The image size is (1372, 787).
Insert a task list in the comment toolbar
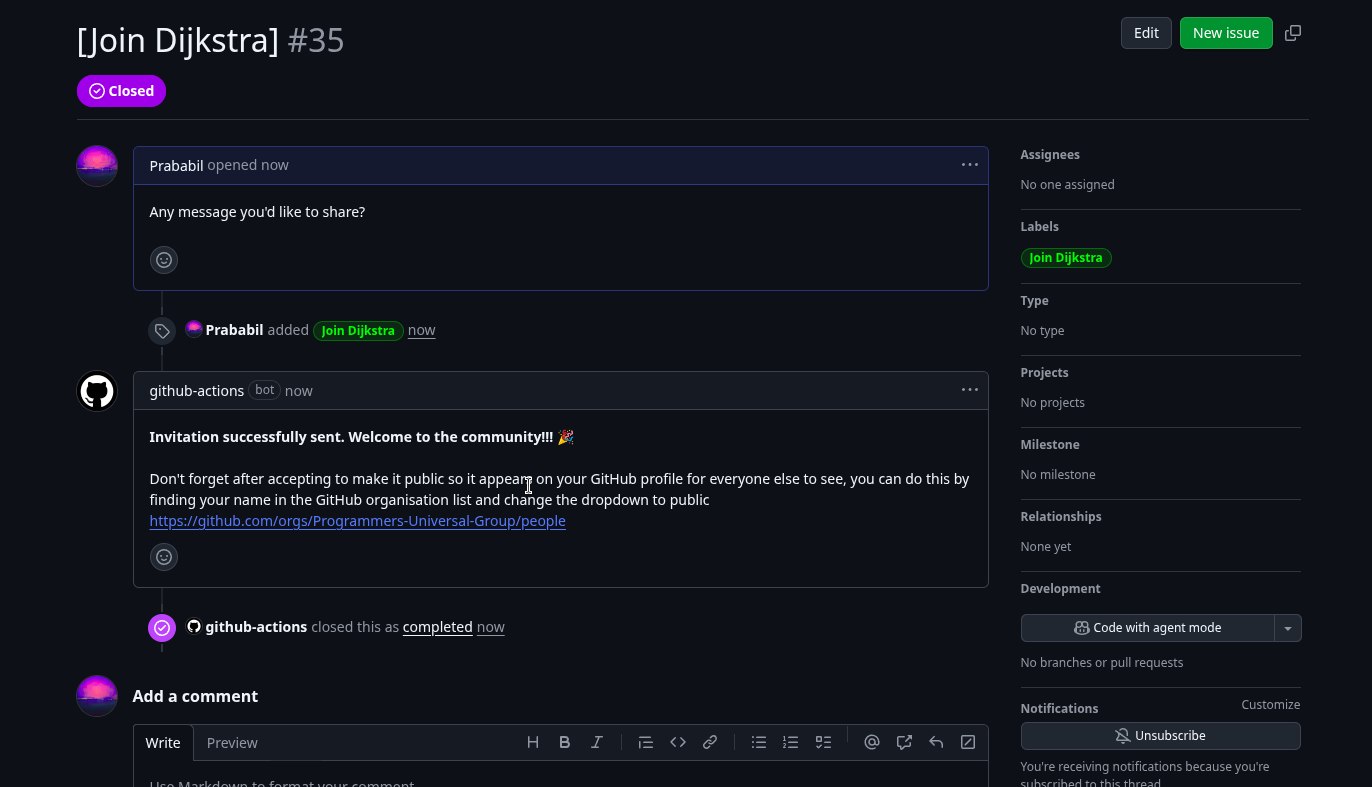click(823, 742)
